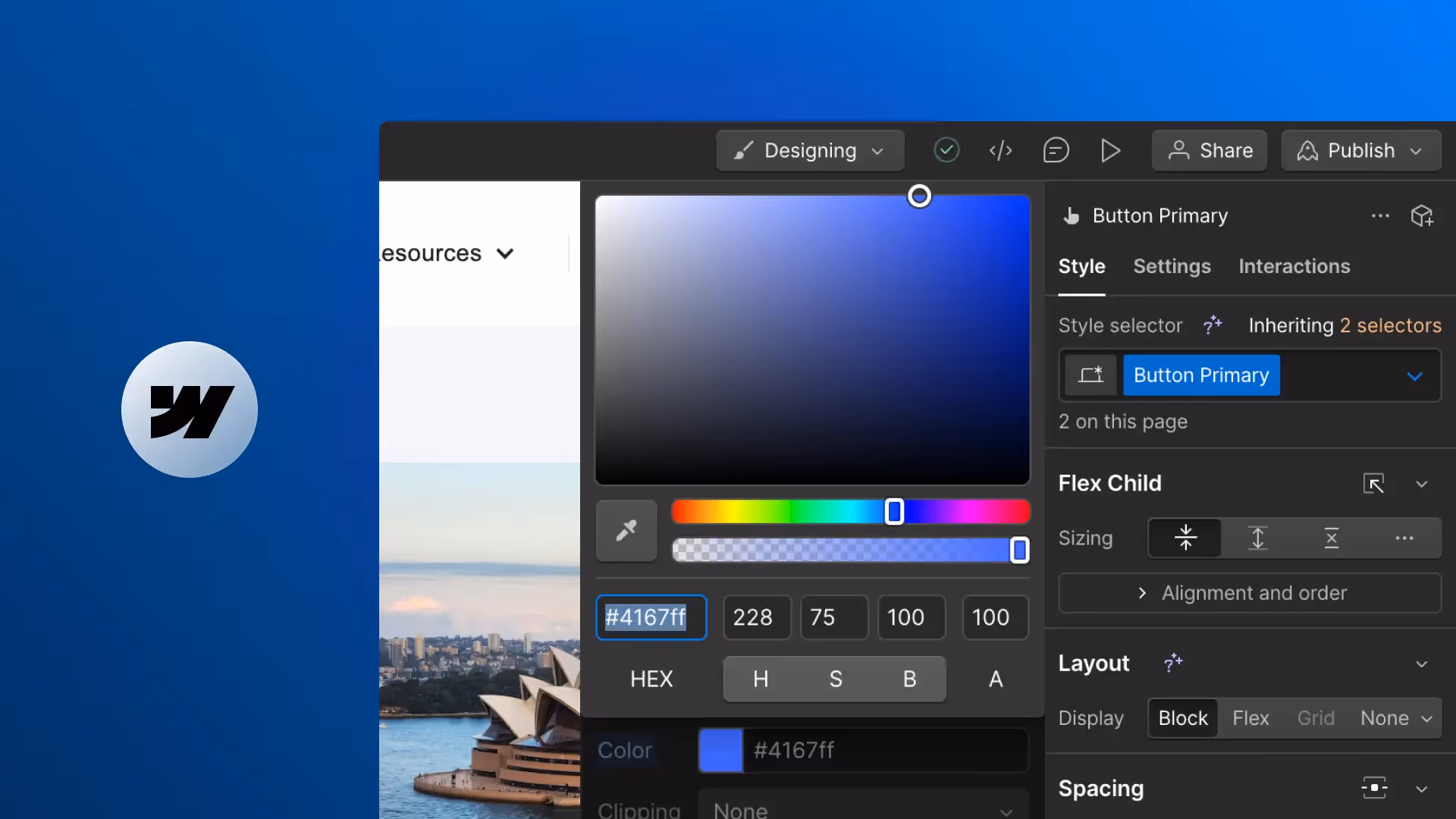1456x819 pixels.
Task: Switch to the Interactions tab
Action: (1294, 267)
